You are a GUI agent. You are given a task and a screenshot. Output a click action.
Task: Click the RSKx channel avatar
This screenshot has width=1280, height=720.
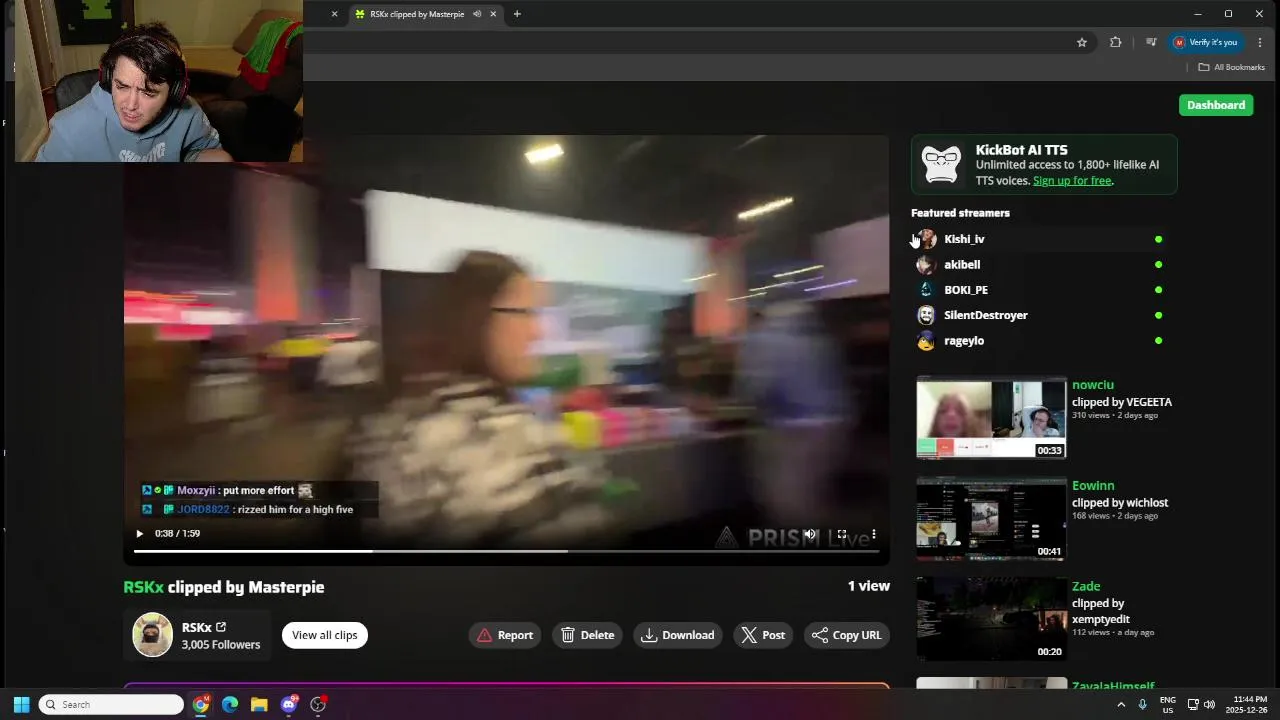(153, 635)
